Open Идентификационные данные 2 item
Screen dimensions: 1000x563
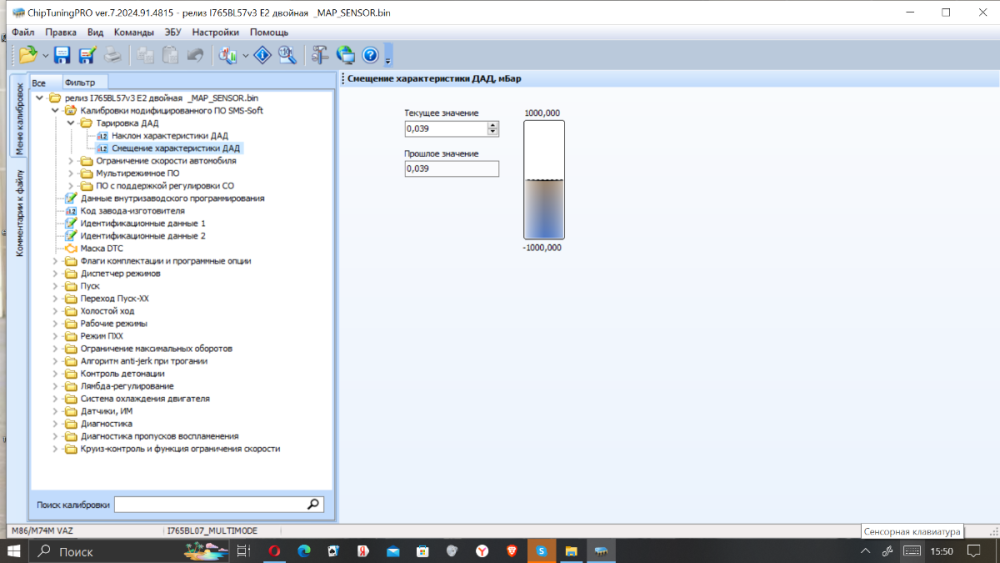(x=143, y=236)
